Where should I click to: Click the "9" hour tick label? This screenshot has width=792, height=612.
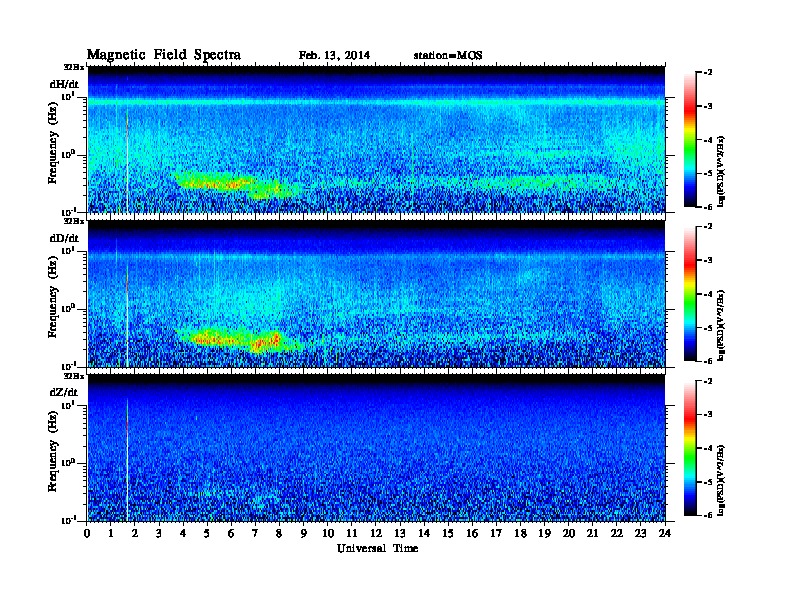[x=304, y=533]
